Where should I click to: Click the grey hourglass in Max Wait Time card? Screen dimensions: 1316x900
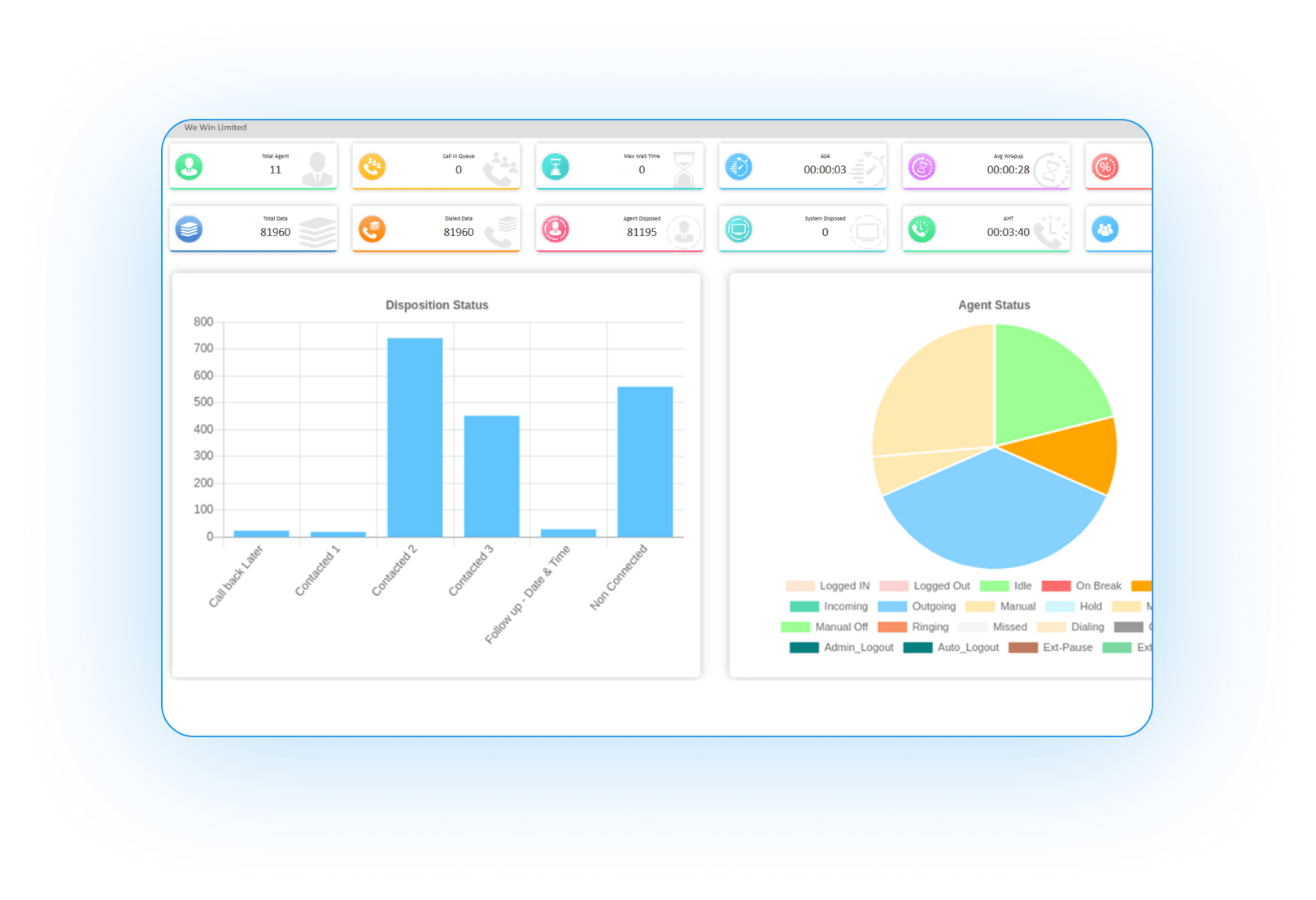685,168
